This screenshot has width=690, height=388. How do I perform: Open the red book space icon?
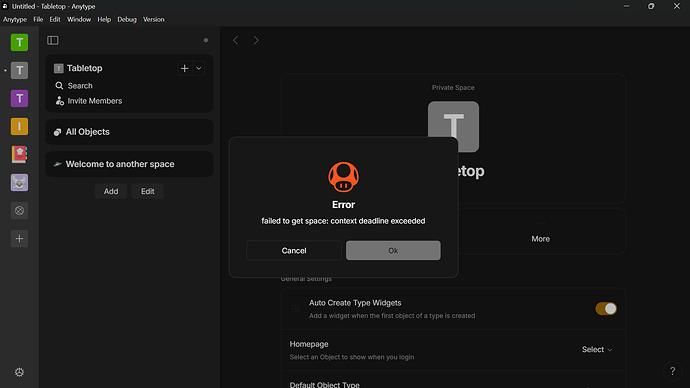tap(19, 154)
